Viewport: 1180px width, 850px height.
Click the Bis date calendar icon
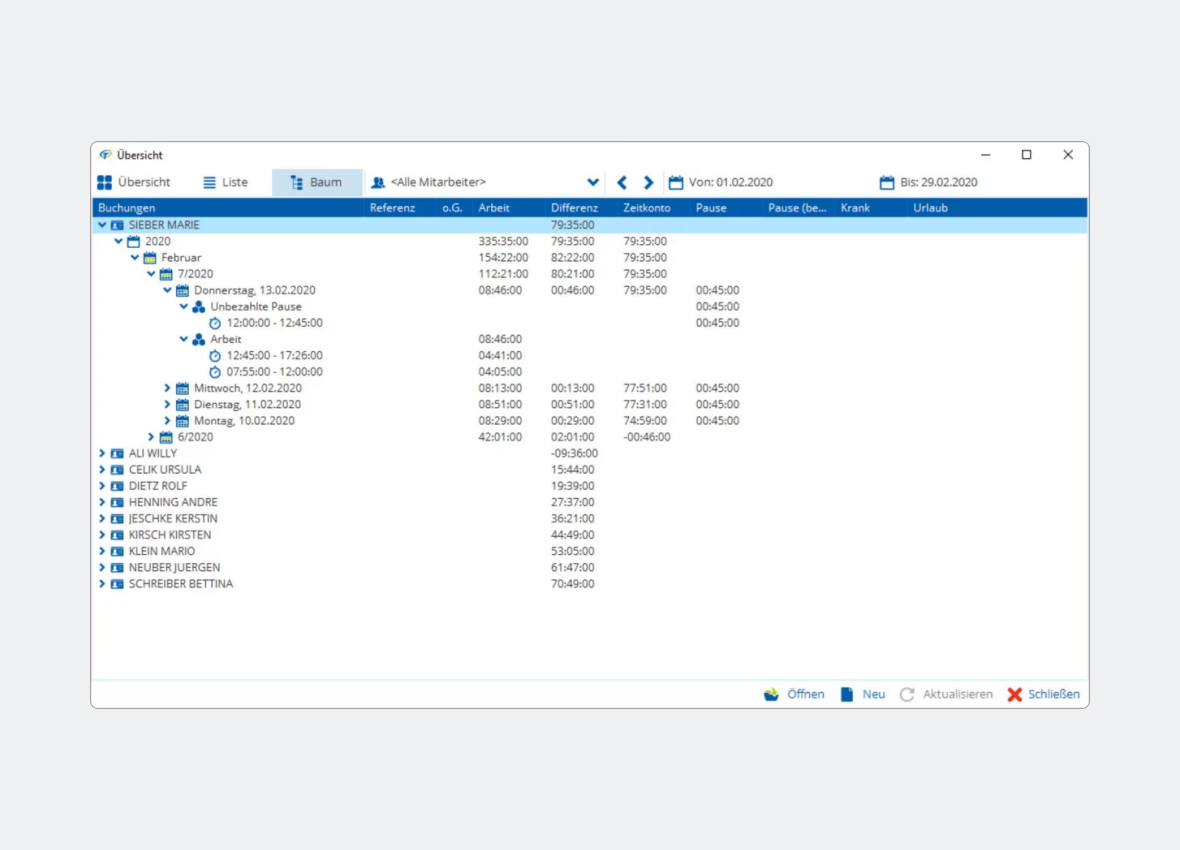tap(887, 183)
